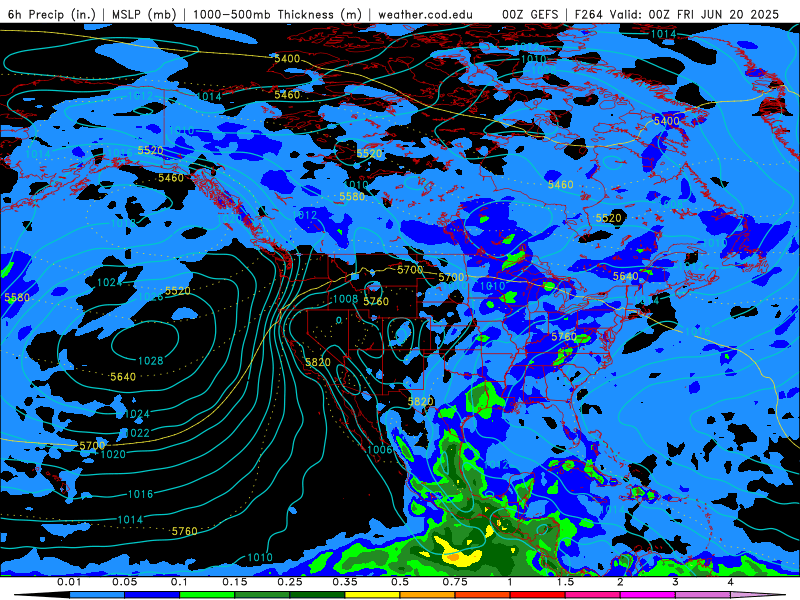Click the 1008 isobar label over the northern Rockies
Screen dimensions: 800x600
click(x=345, y=298)
